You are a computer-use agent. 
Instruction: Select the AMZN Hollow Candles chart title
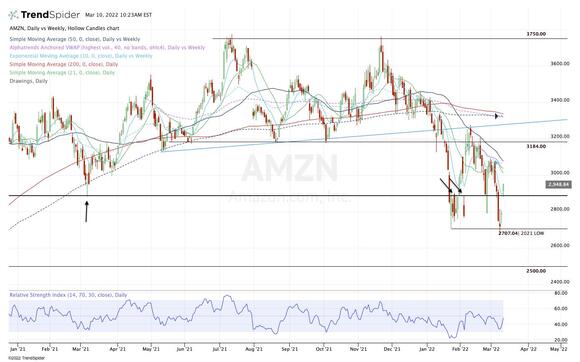tap(64, 28)
